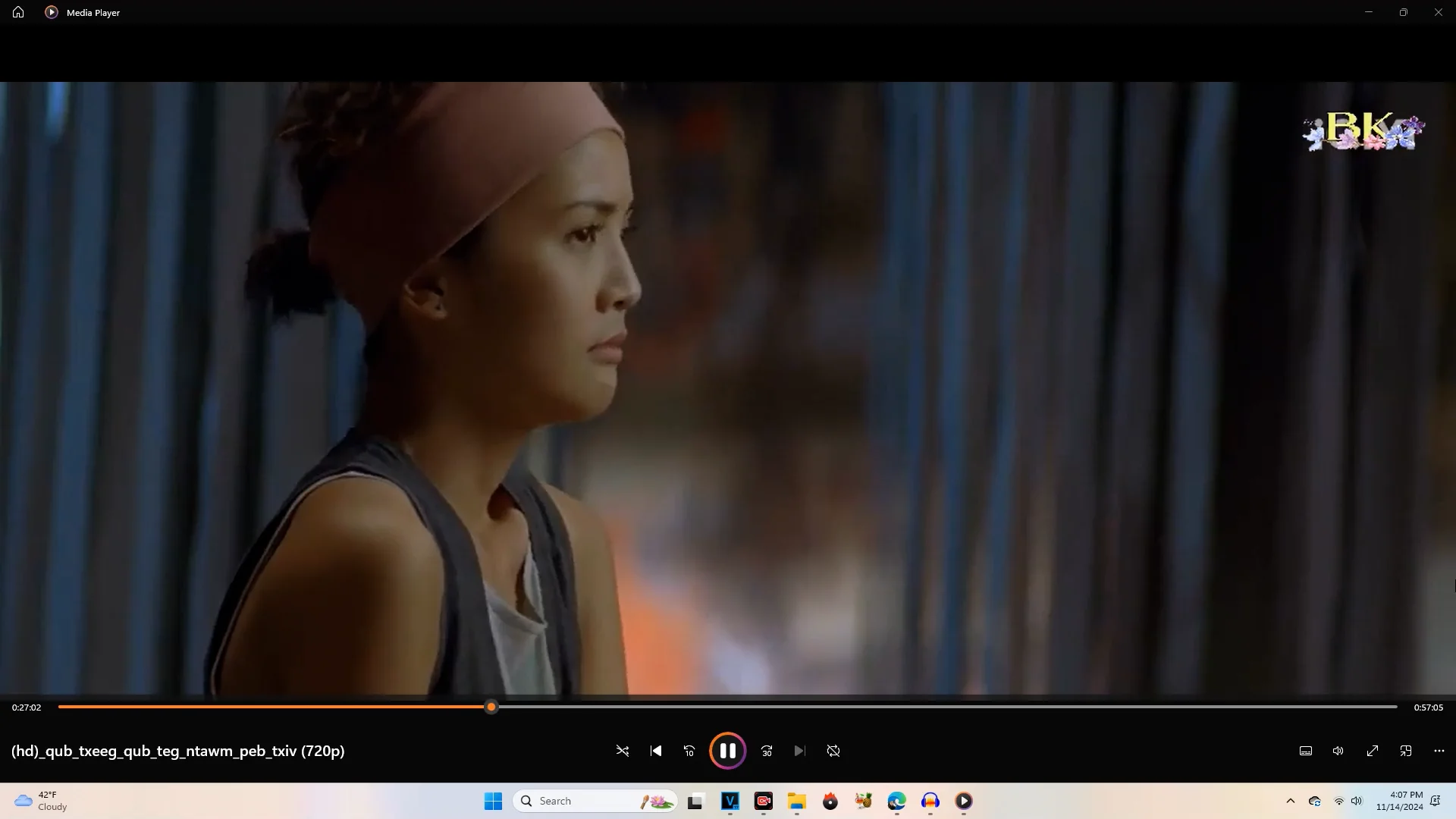Open the date and time flyout

click(x=1400, y=801)
